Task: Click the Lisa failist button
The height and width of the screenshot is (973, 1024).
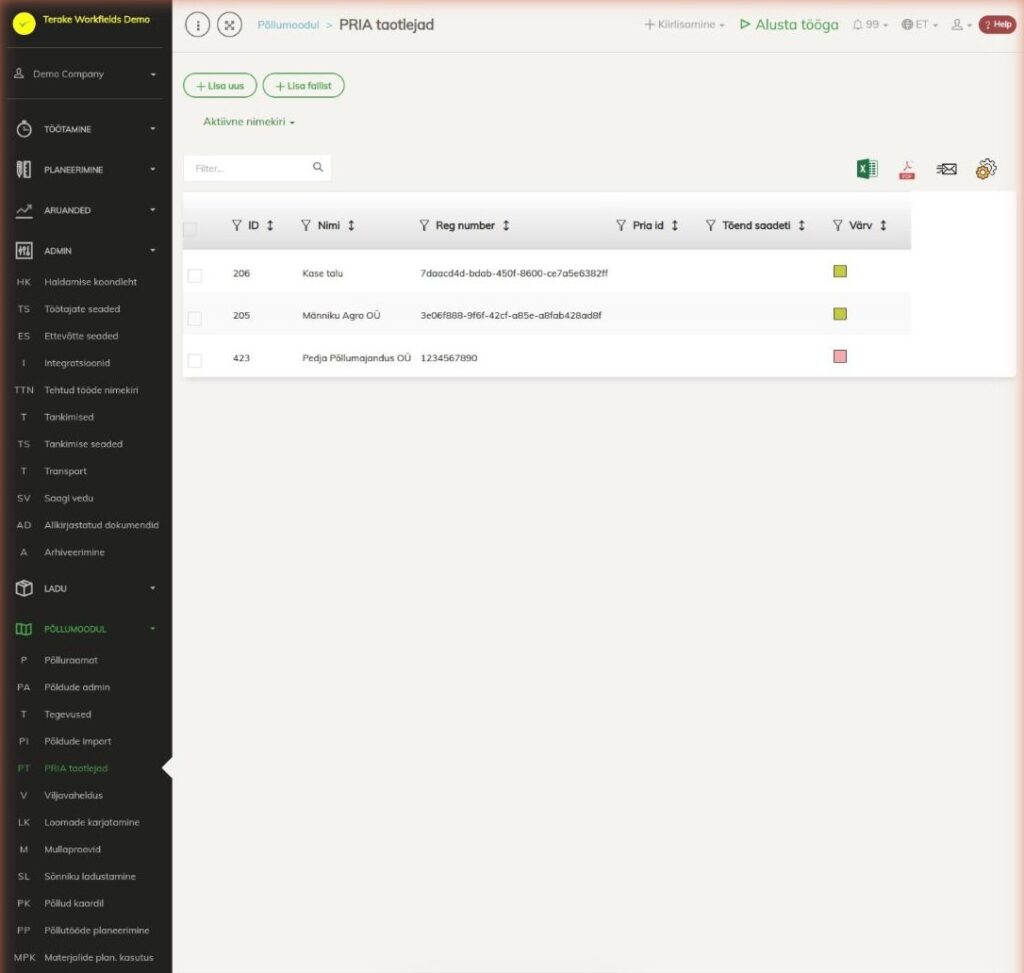Action: pos(304,86)
